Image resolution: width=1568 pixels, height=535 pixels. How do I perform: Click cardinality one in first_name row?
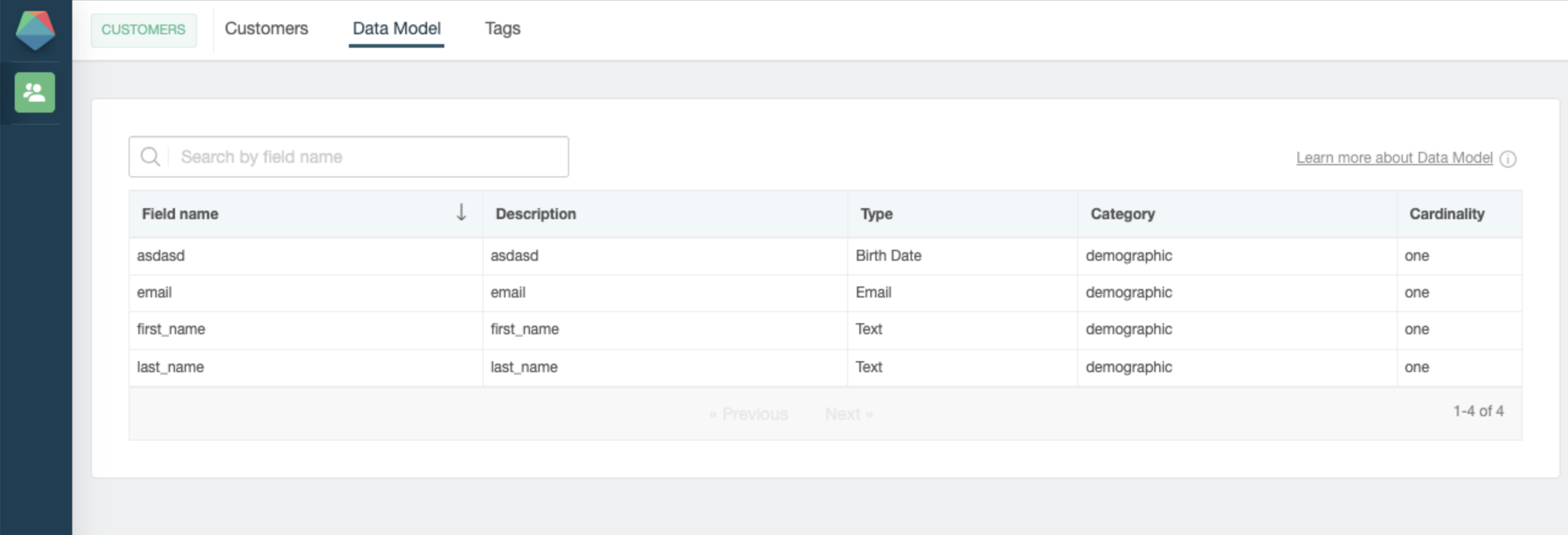click(1460, 330)
